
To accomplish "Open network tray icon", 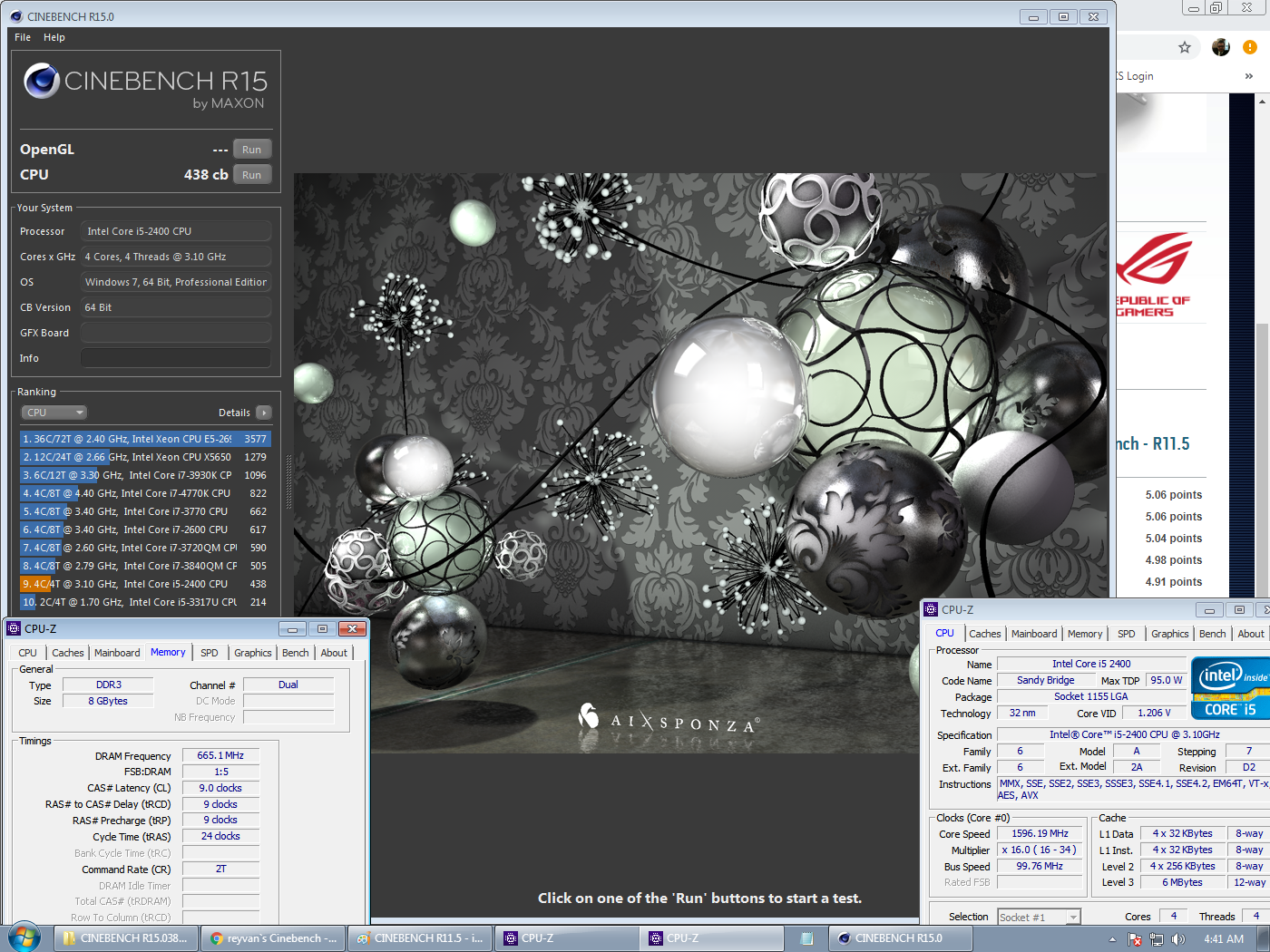I will 1156,939.
